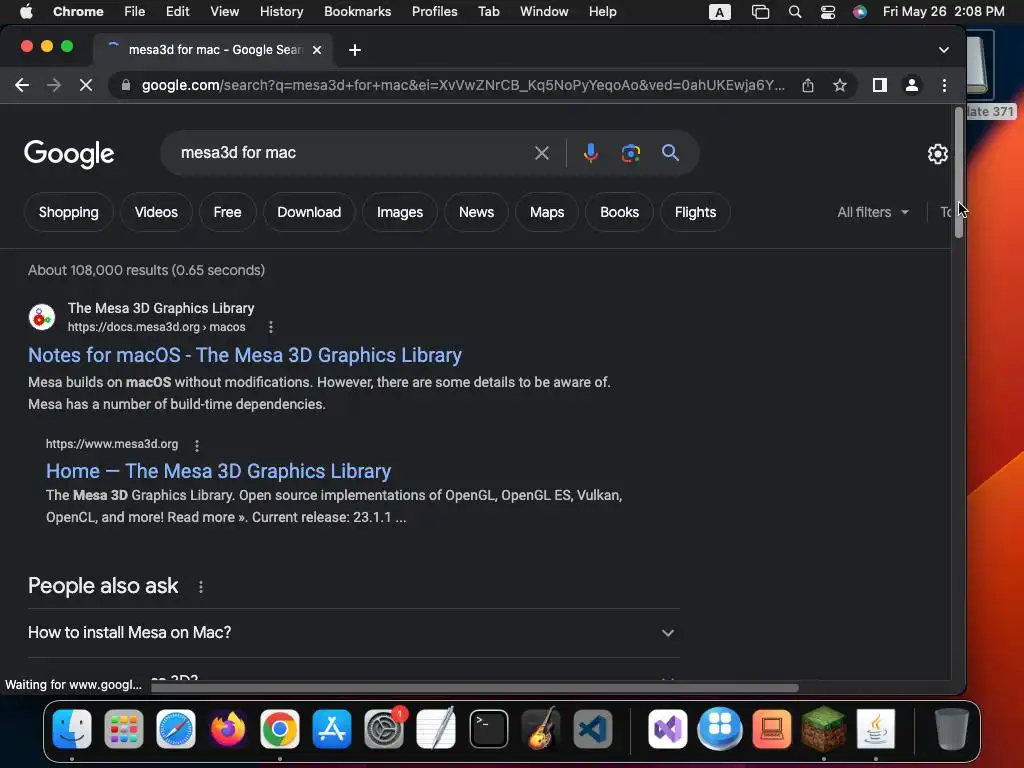Click the horizontal scrollbar at the bottom
Screen dimensions: 1024x768
point(475,688)
